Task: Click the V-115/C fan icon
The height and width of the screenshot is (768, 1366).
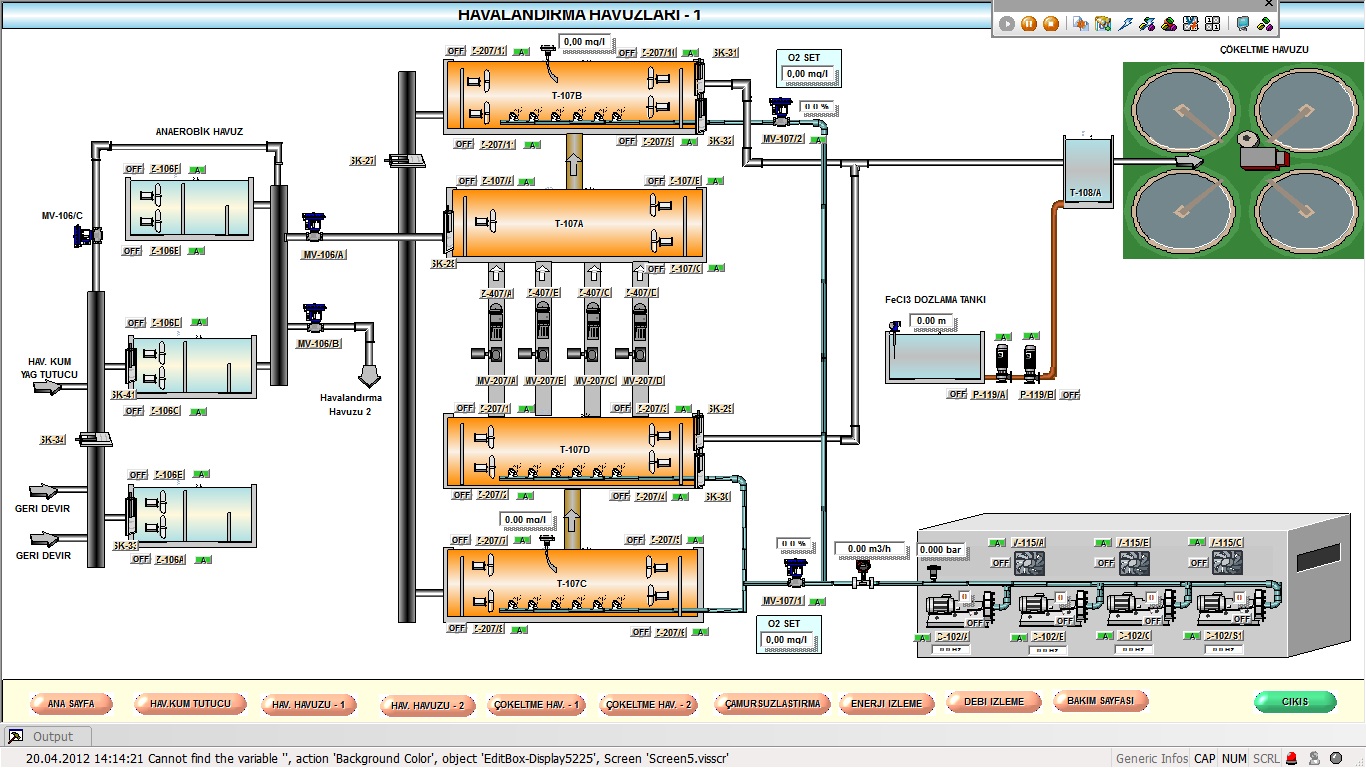Action: pos(1227,563)
